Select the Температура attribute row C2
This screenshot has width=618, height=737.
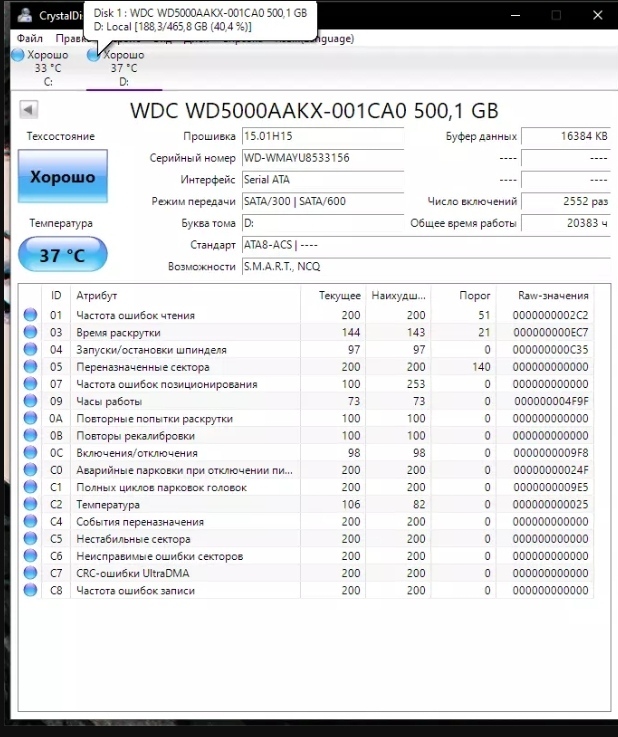[x=306, y=504]
